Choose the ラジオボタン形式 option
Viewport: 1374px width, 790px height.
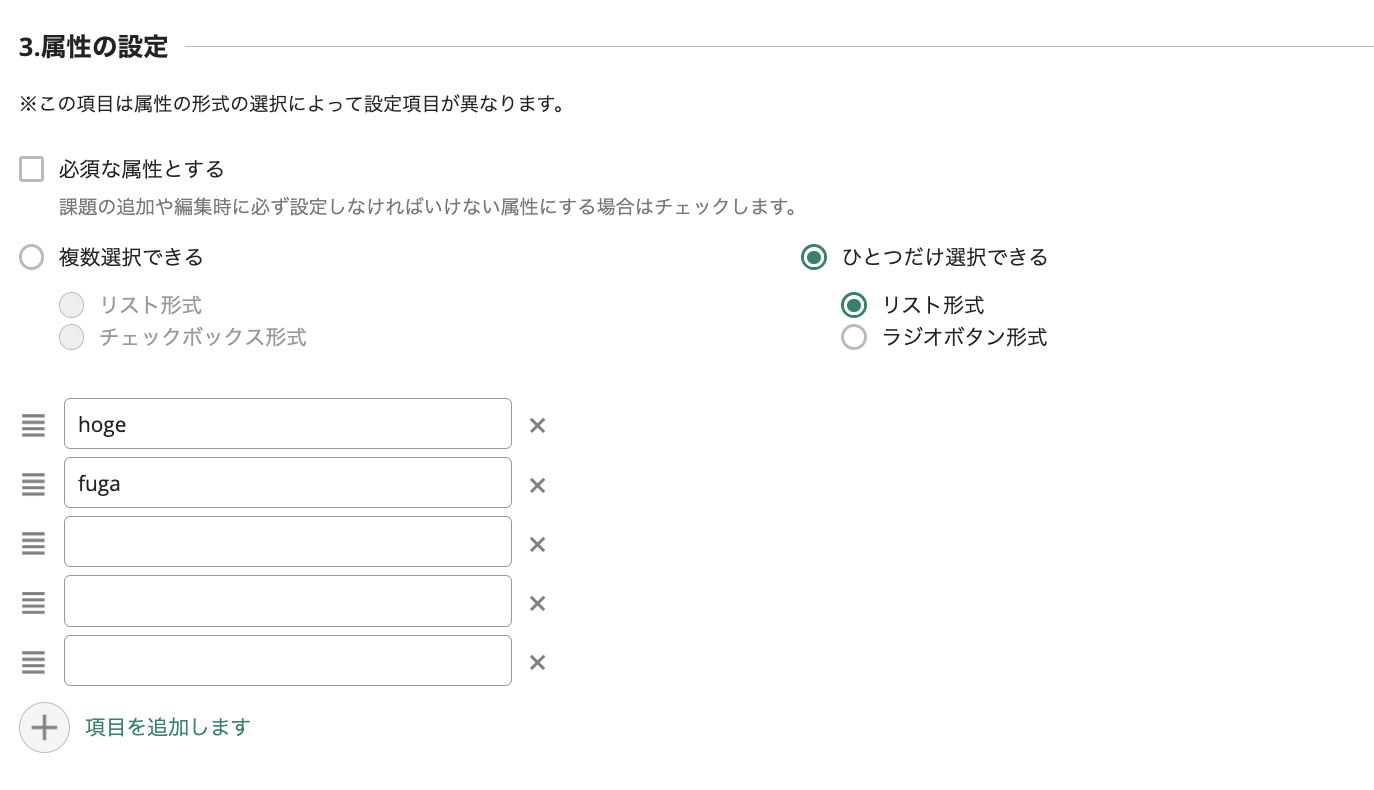[854, 337]
